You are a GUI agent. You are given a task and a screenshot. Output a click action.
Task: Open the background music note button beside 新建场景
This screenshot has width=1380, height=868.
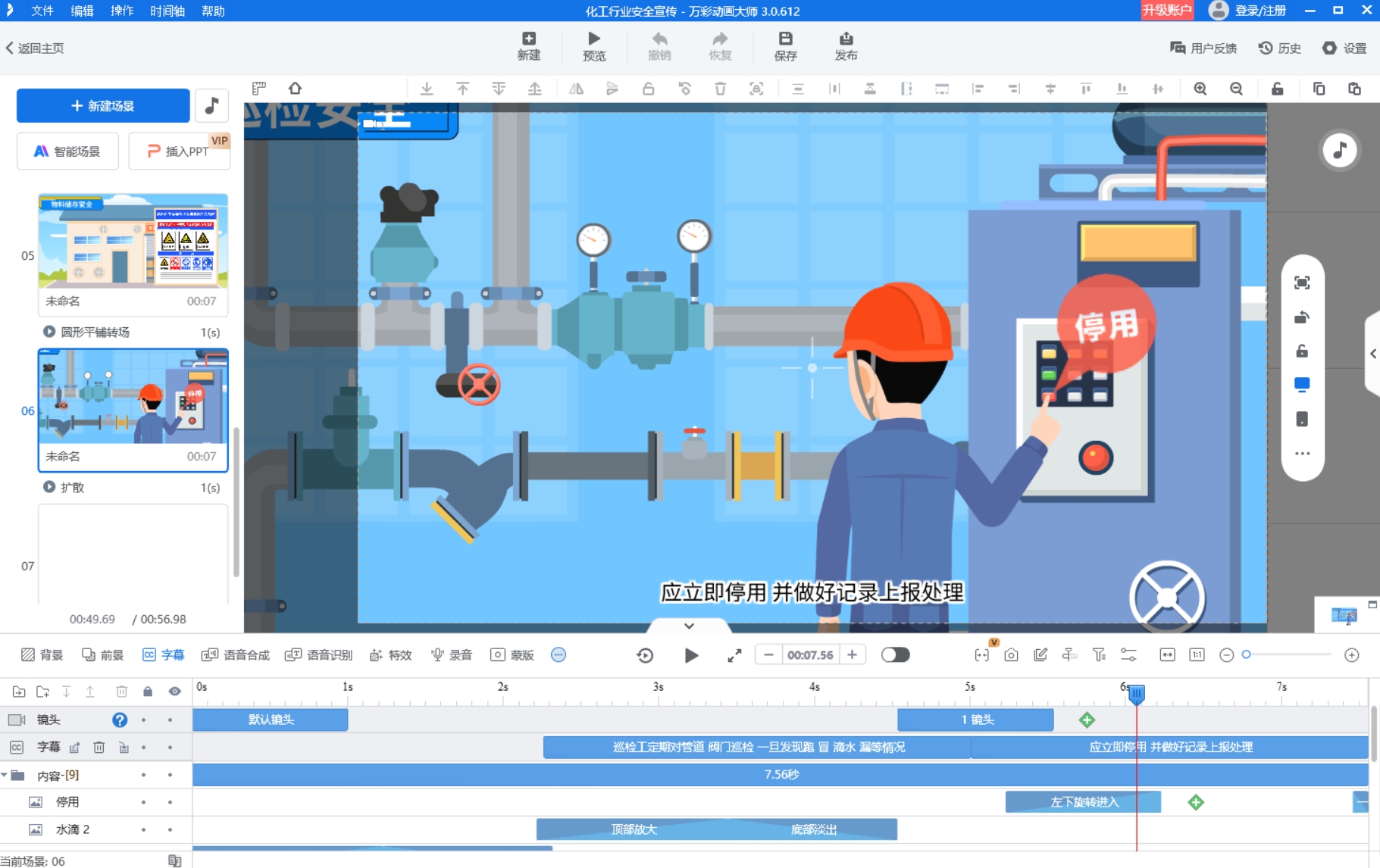(x=211, y=105)
